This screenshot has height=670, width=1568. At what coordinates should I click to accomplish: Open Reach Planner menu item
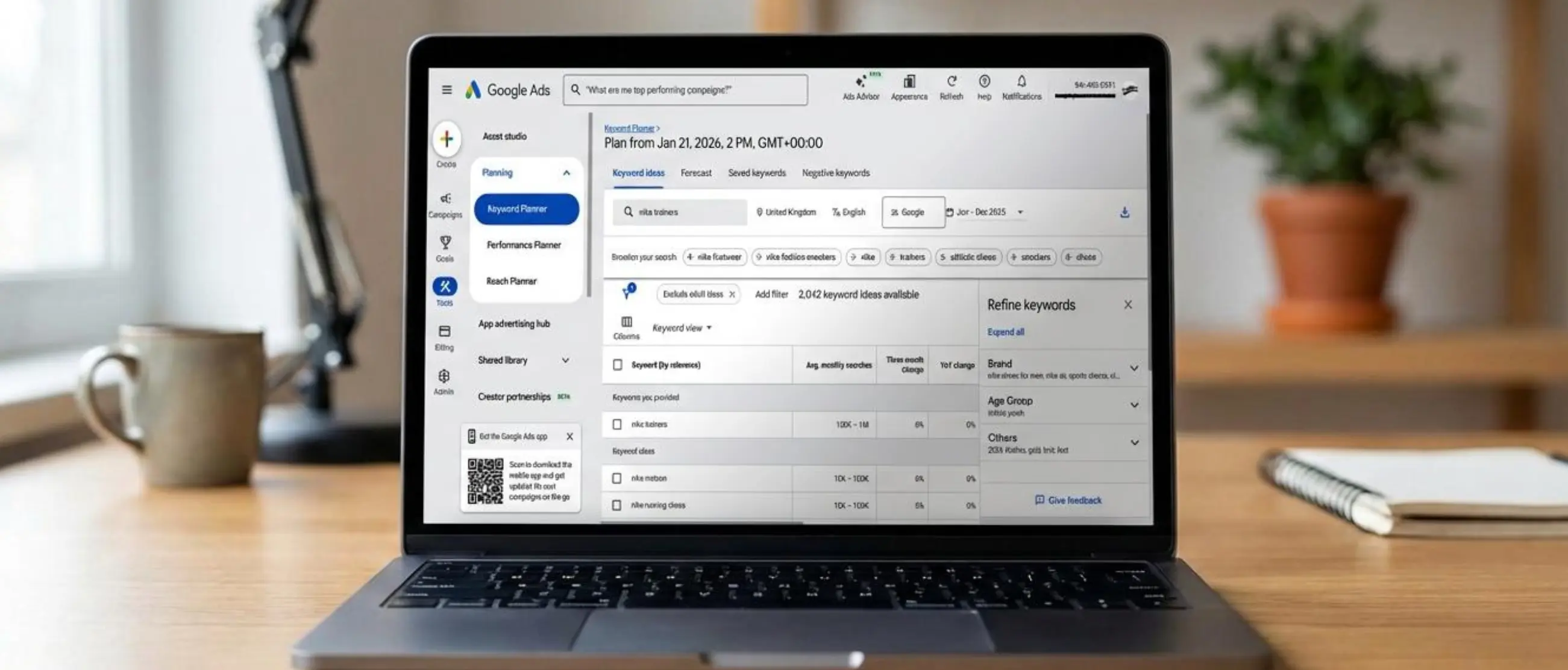pyautogui.click(x=511, y=281)
